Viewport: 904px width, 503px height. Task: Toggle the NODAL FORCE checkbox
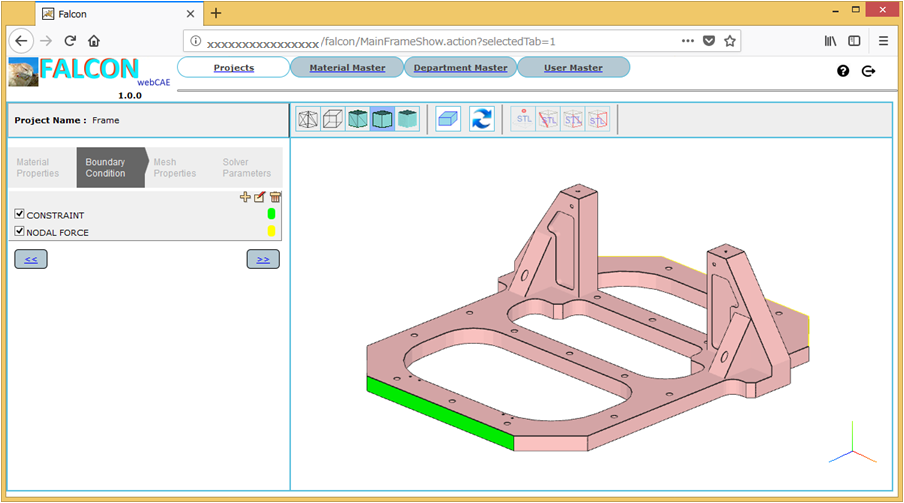coord(20,232)
